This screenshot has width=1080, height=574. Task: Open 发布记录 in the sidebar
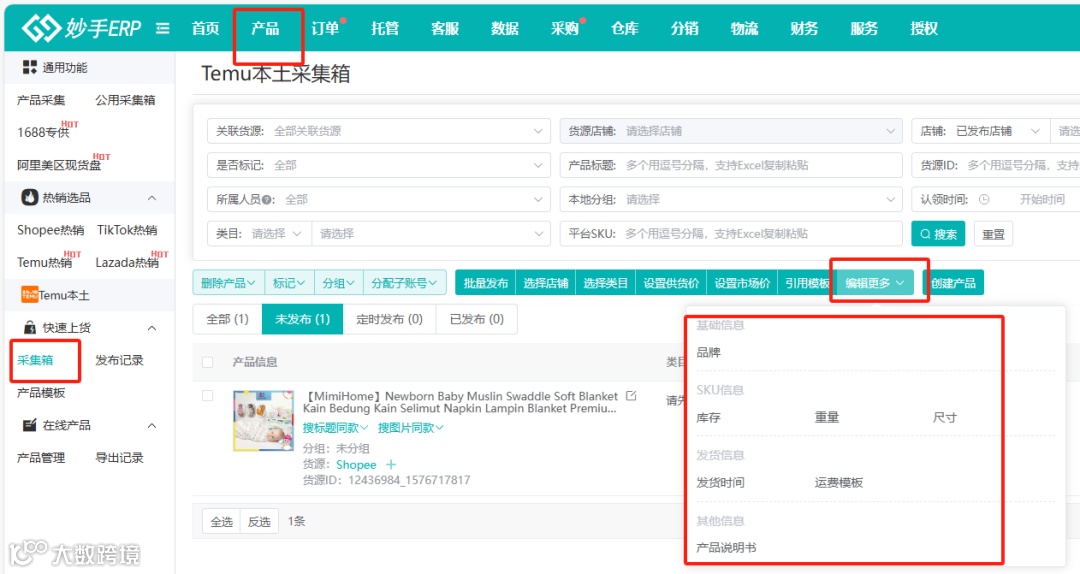click(119, 360)
